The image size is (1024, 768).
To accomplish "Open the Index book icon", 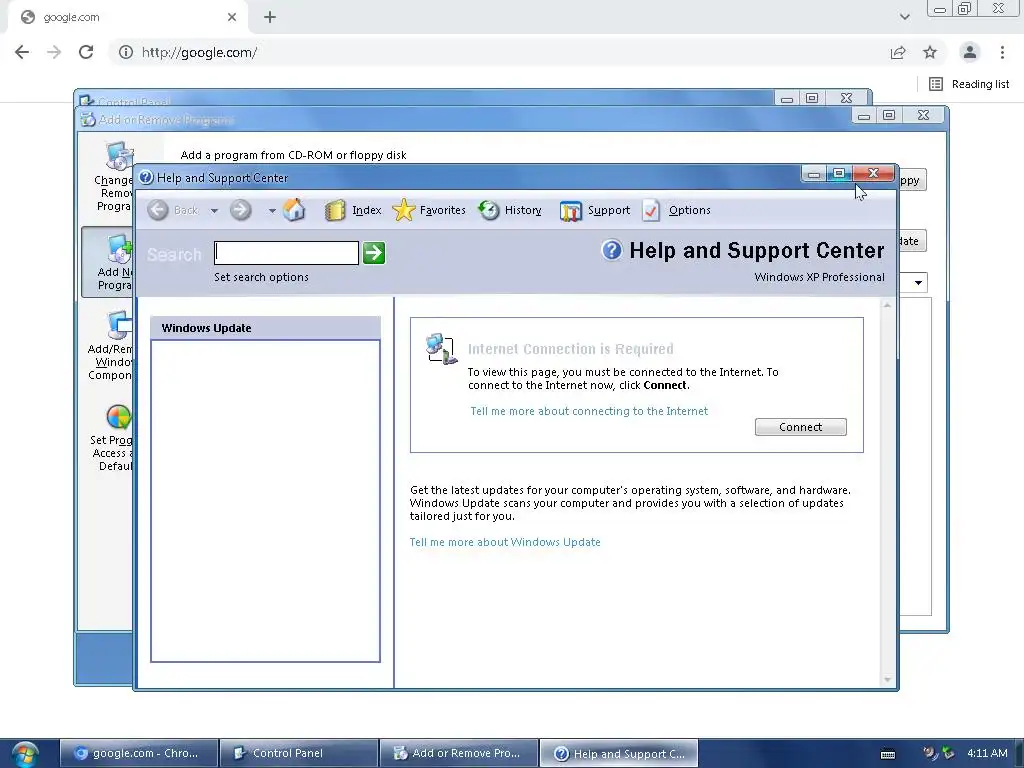I will (335, 210).
